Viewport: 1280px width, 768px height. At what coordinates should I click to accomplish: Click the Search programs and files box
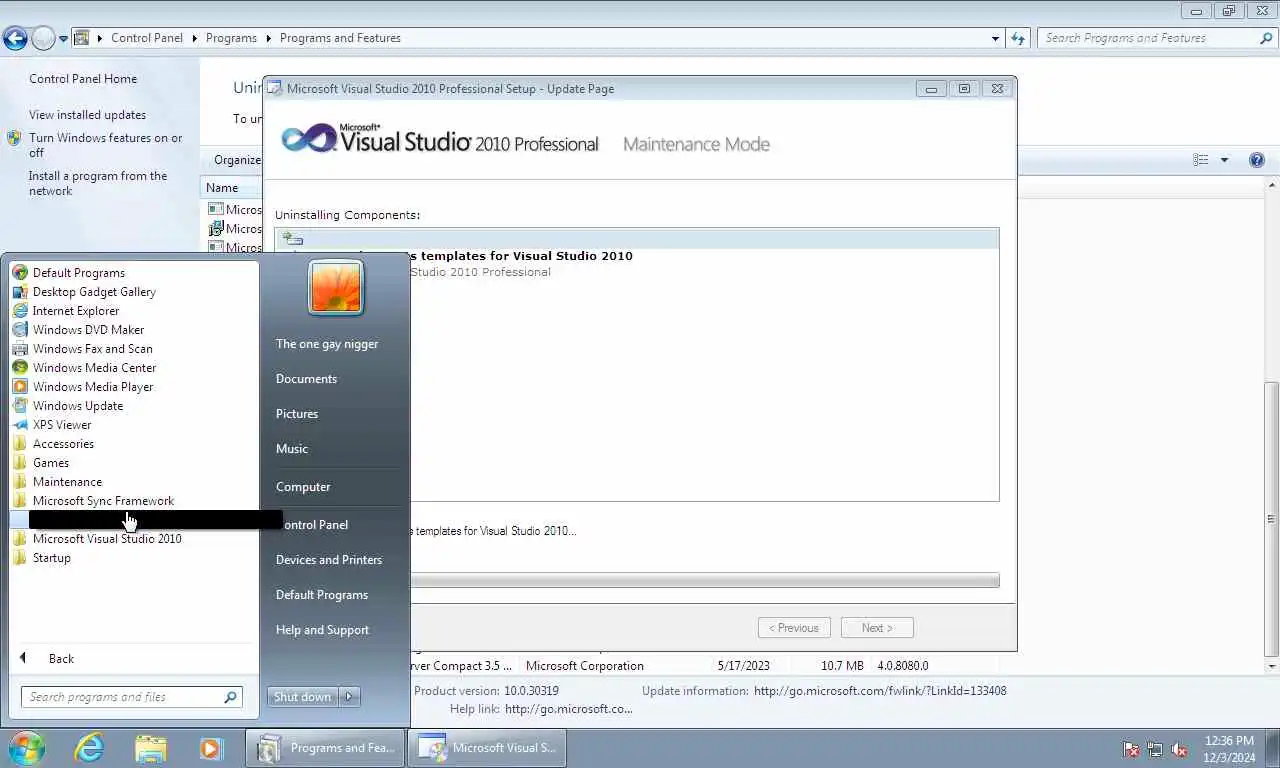(131, 697)
